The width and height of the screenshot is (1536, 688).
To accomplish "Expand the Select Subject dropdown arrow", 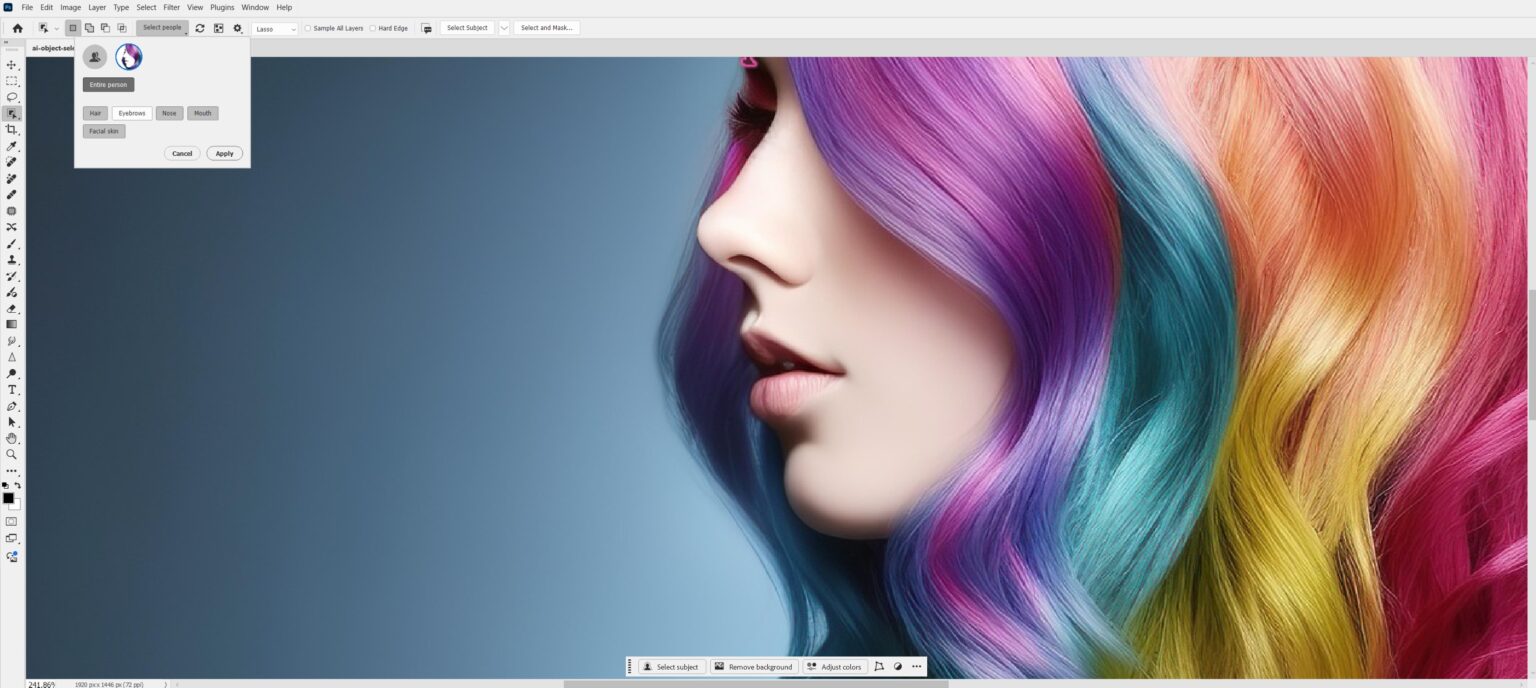I will (504, 28).
